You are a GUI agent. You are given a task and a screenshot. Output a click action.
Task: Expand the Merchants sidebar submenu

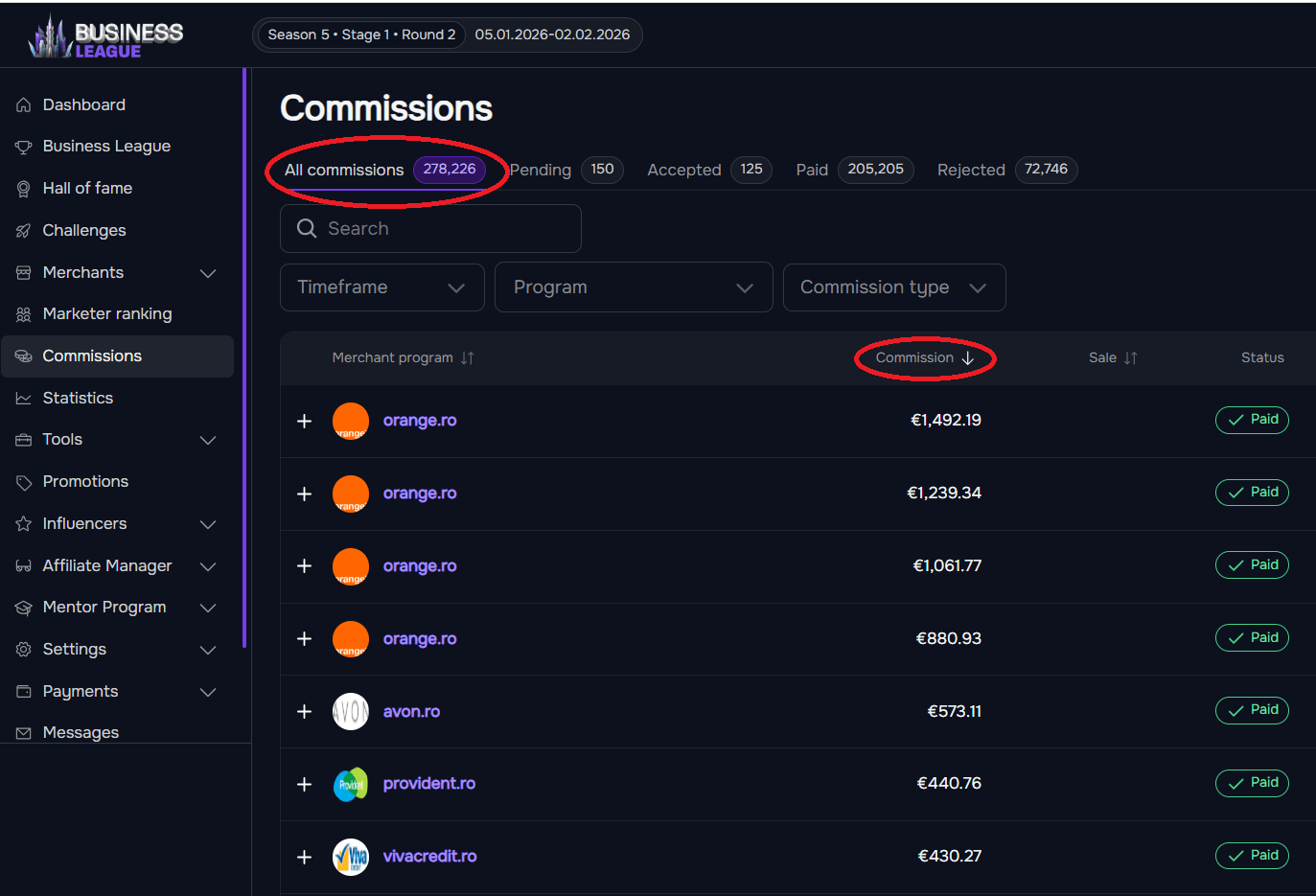[x=207, y=273]
